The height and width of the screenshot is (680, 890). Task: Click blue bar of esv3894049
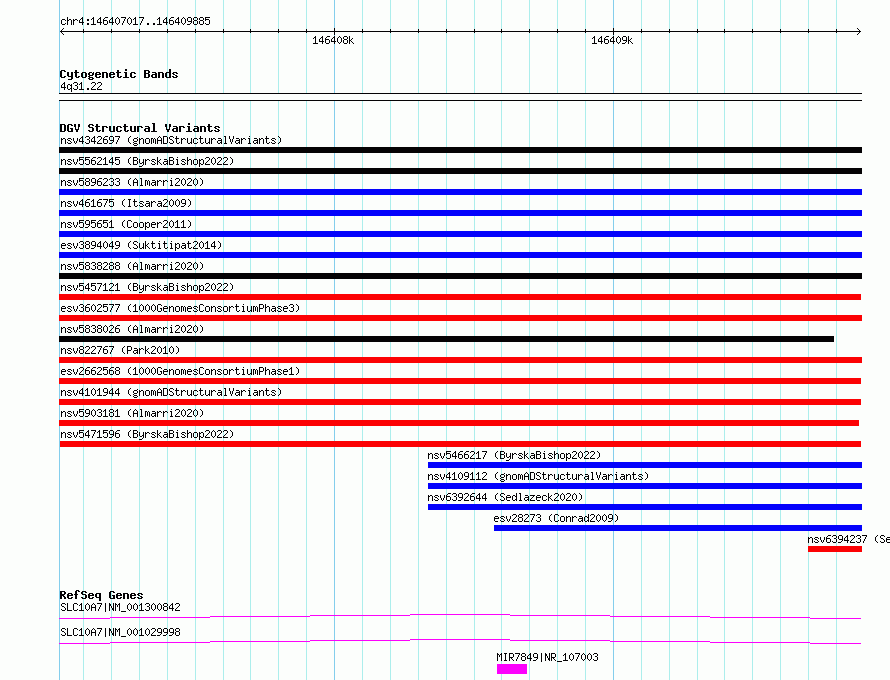460,255
